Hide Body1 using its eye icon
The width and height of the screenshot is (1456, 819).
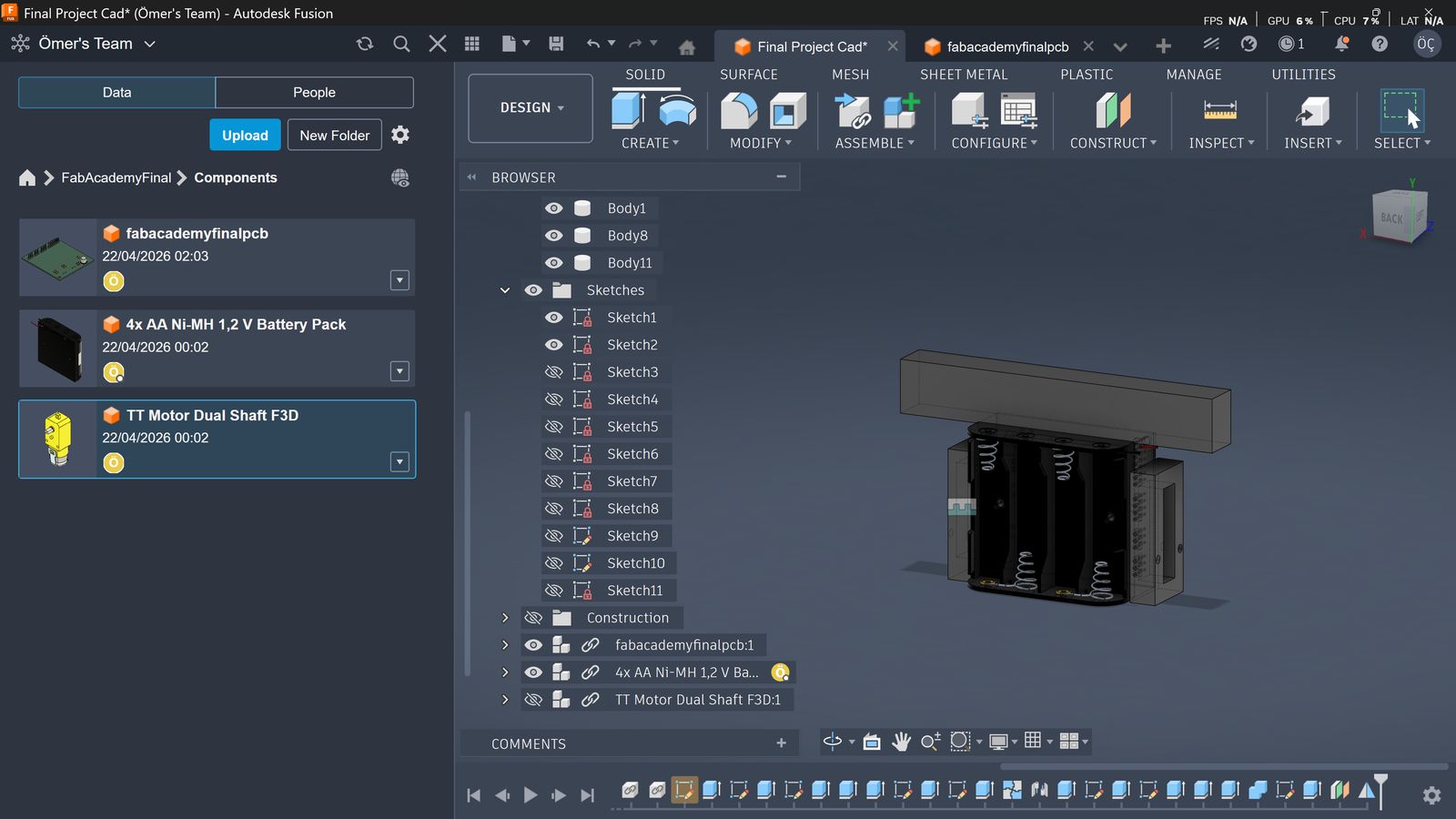coord(553,208)
